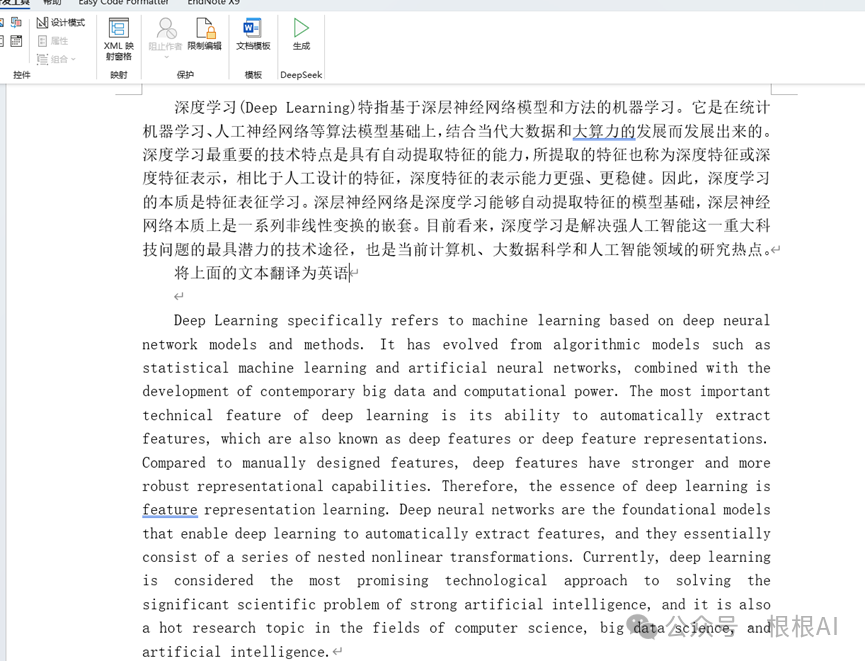Expand the Easy Code Formatter tab options
This screenshot has height=661, width=865.
[123, 3]
